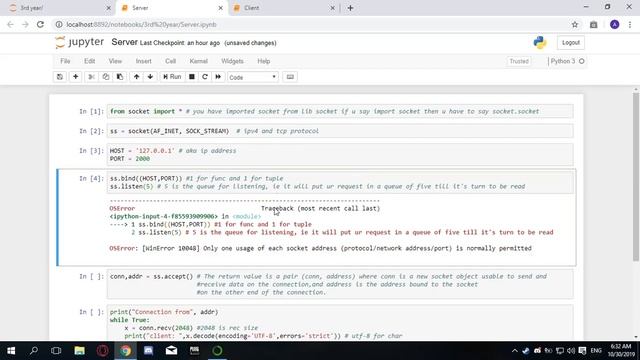Interrupt the kernel with stop icon
This screenshot has width=640, height=360.
pyautogui.click(x=191, y=77)
